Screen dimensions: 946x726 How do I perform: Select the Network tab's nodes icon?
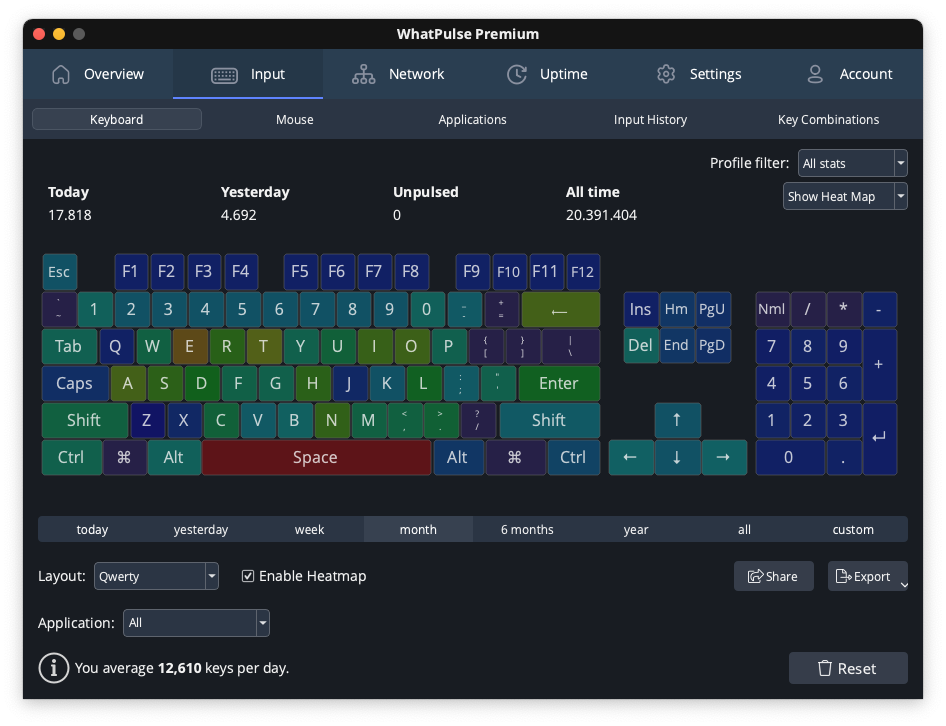point(365,74)
